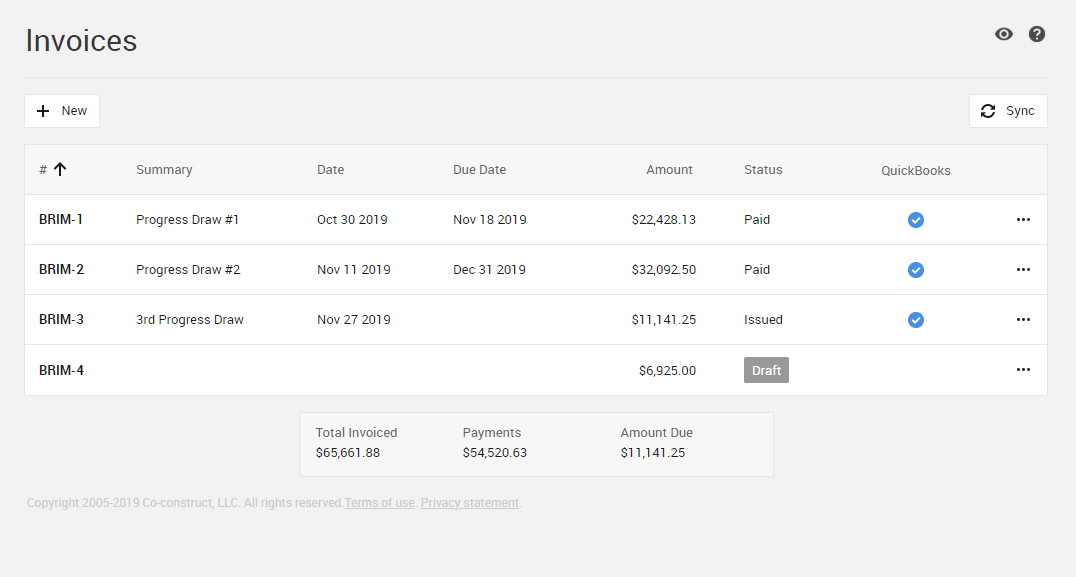1076x577 pixels.
Task: Click QuickBooks synced checkmark for BRIM-2
Action: (915, 270)
